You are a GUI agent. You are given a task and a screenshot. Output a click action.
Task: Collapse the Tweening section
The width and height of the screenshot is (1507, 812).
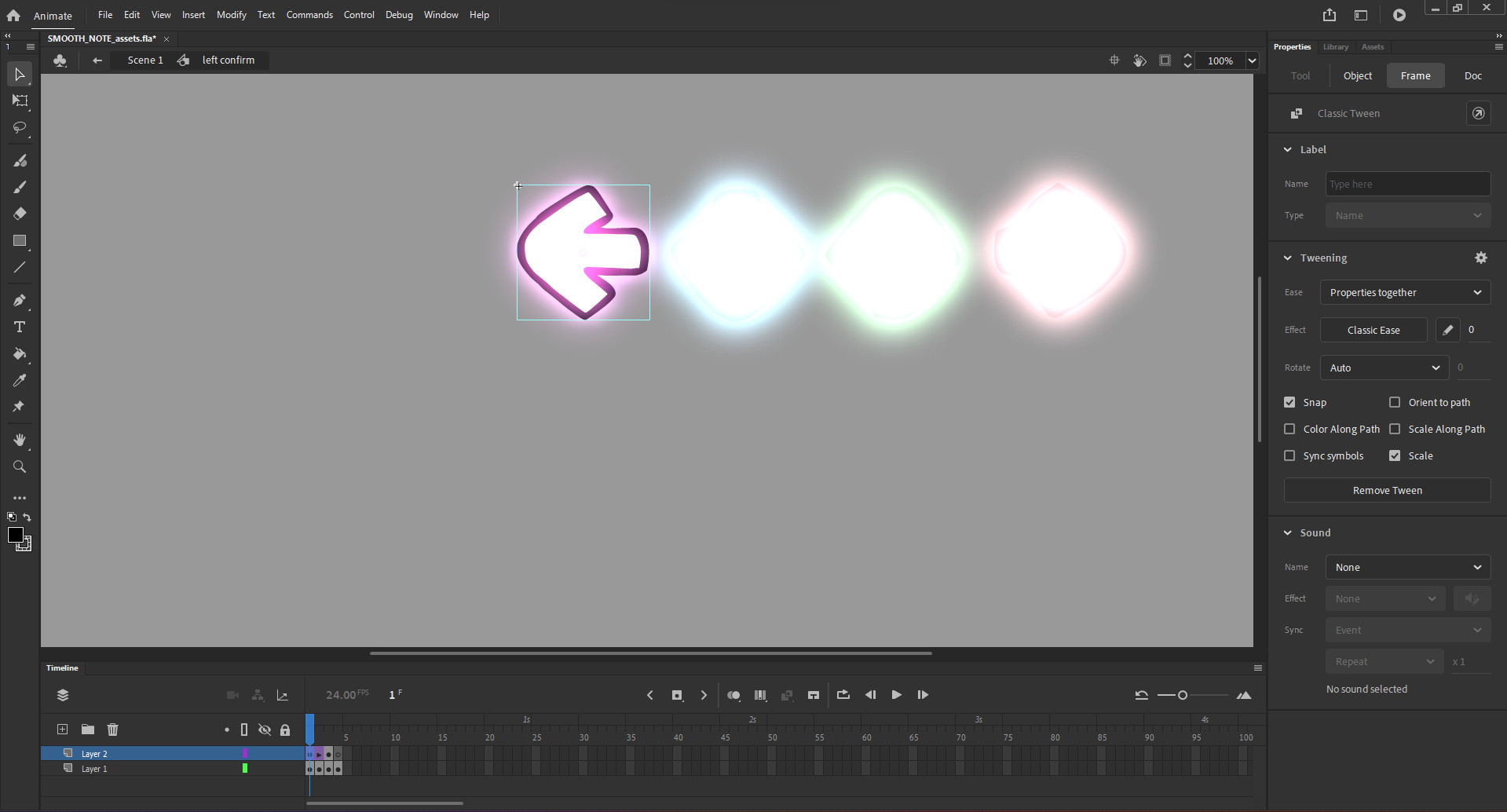[x=1288, y=258]
